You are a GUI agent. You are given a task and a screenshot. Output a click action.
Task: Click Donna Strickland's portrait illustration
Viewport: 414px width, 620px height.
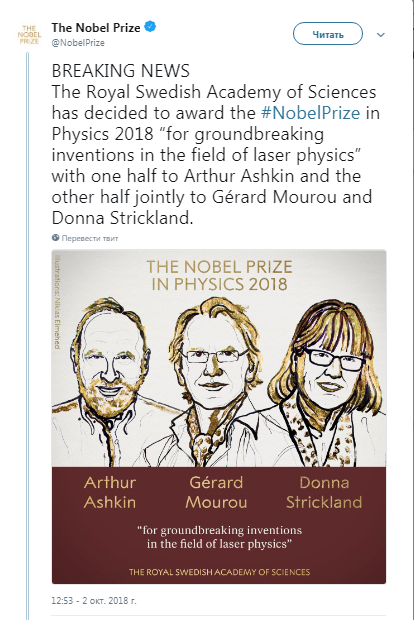[330, 382]
